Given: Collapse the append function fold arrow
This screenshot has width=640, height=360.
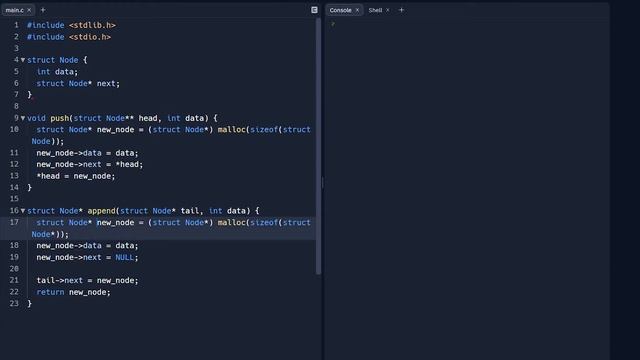Looking at the screenshot, I should click(x=23, y=211).
